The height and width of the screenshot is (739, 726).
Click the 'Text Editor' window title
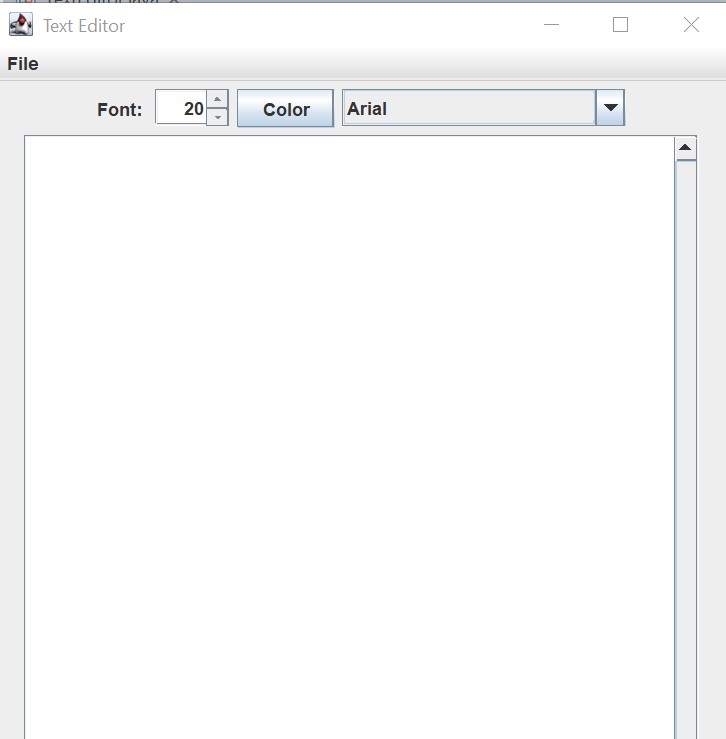[84, 26]
